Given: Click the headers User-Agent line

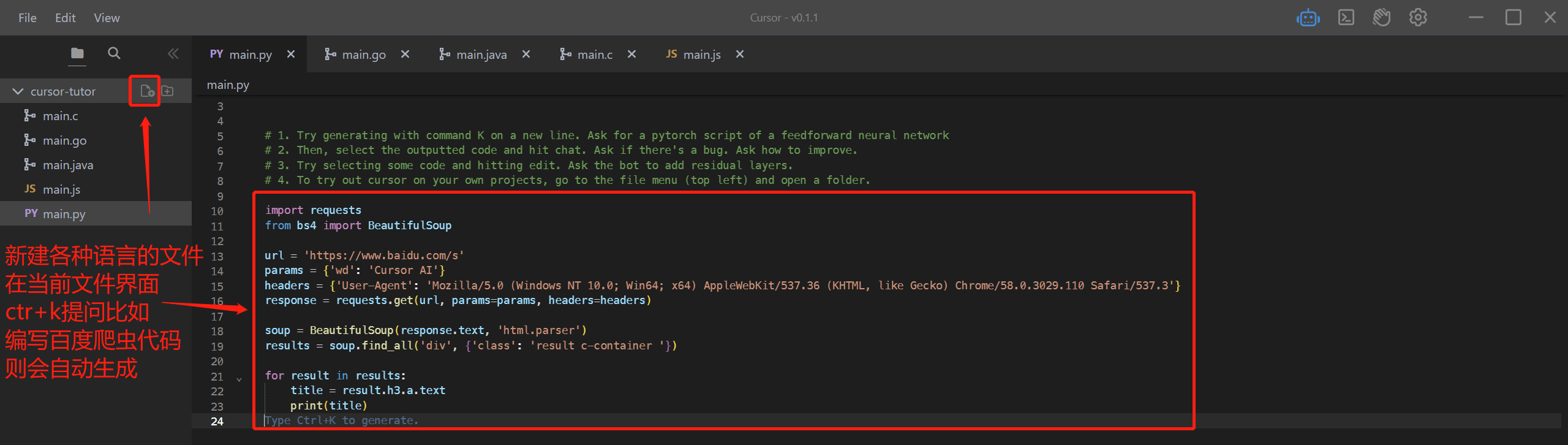Looking at the screenshot, I should pyautogui.click(x=722, y=286).
